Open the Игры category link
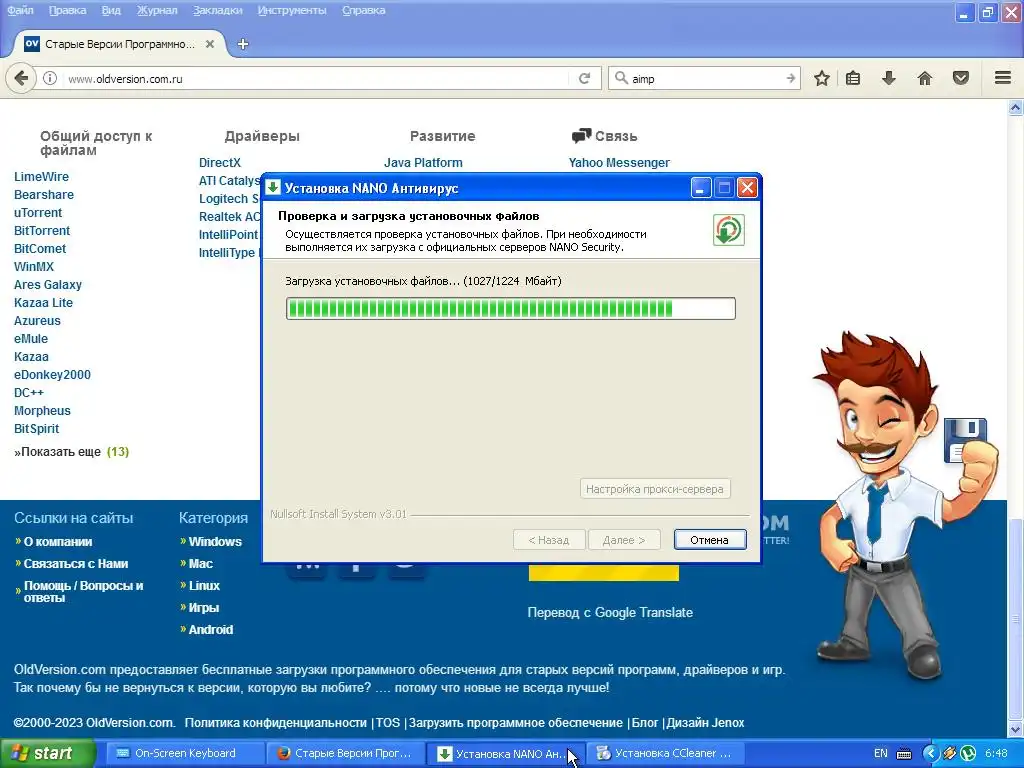Image resolution: width=1024 pixels, height=768 pixels. click(x=204, y=608)
